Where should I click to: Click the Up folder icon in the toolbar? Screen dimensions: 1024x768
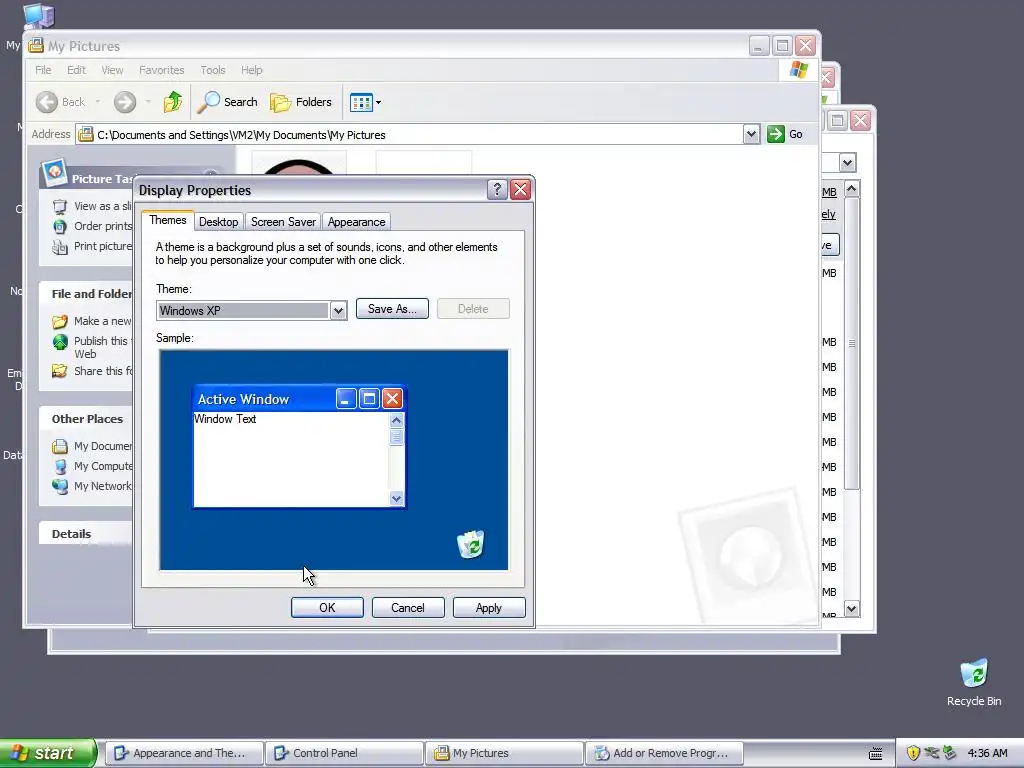pyautogui.click(x=173, y=102)
